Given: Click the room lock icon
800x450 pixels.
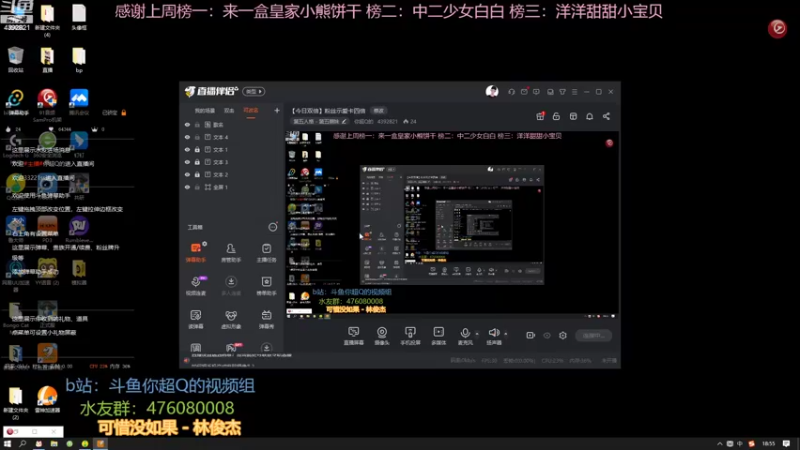Looking at the screenshot, I should coord(556,116).
